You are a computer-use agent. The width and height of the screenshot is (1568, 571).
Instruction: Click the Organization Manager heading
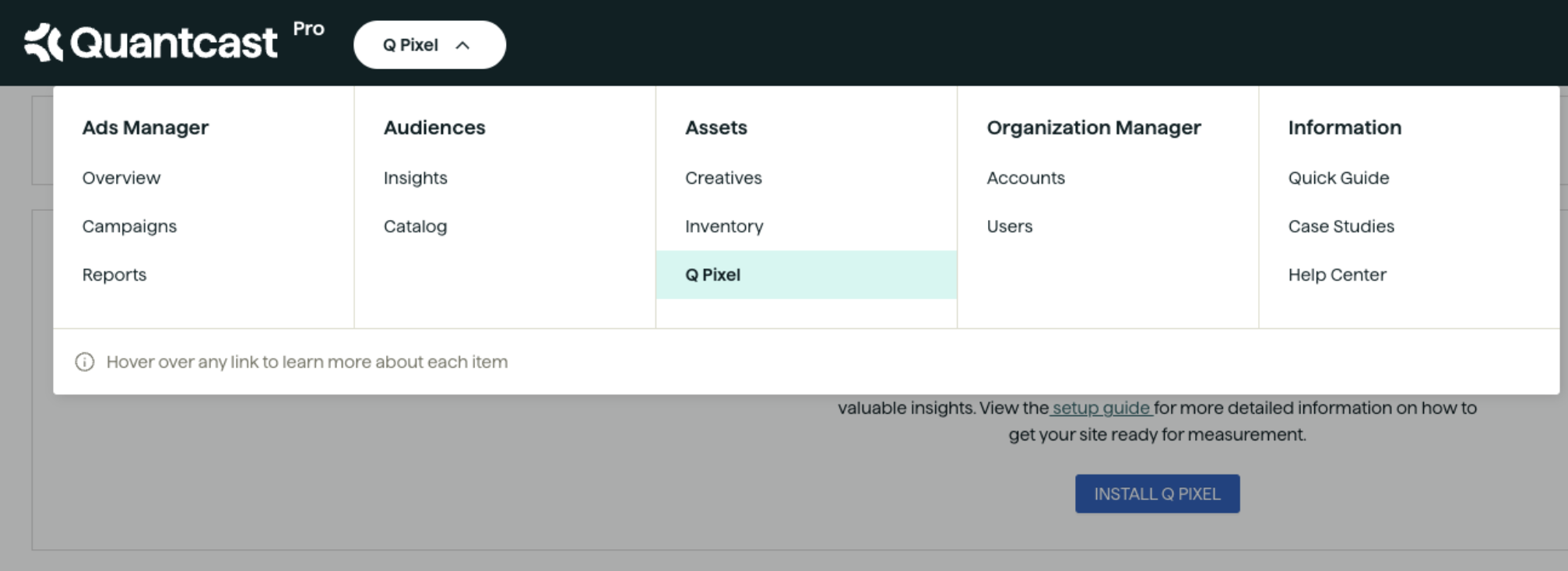(x=1094, y=128)
